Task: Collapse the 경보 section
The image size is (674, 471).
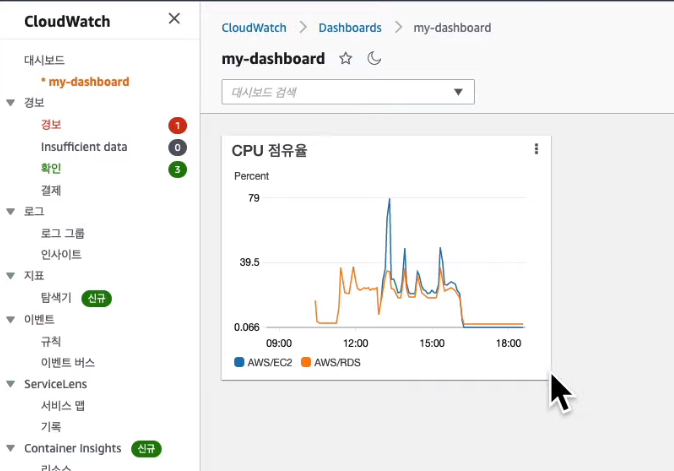Action: [x=11, y=103]
